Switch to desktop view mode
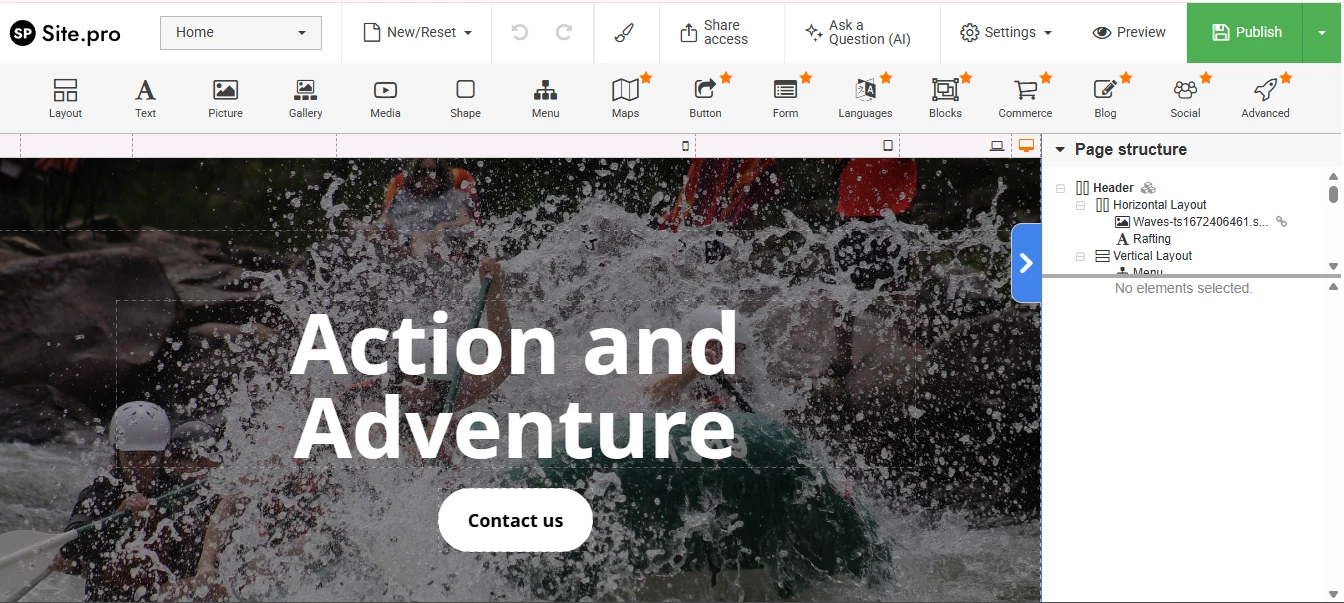This screenshot has height=603, width=1344. pyautogui.click(x=1025, y=146)
